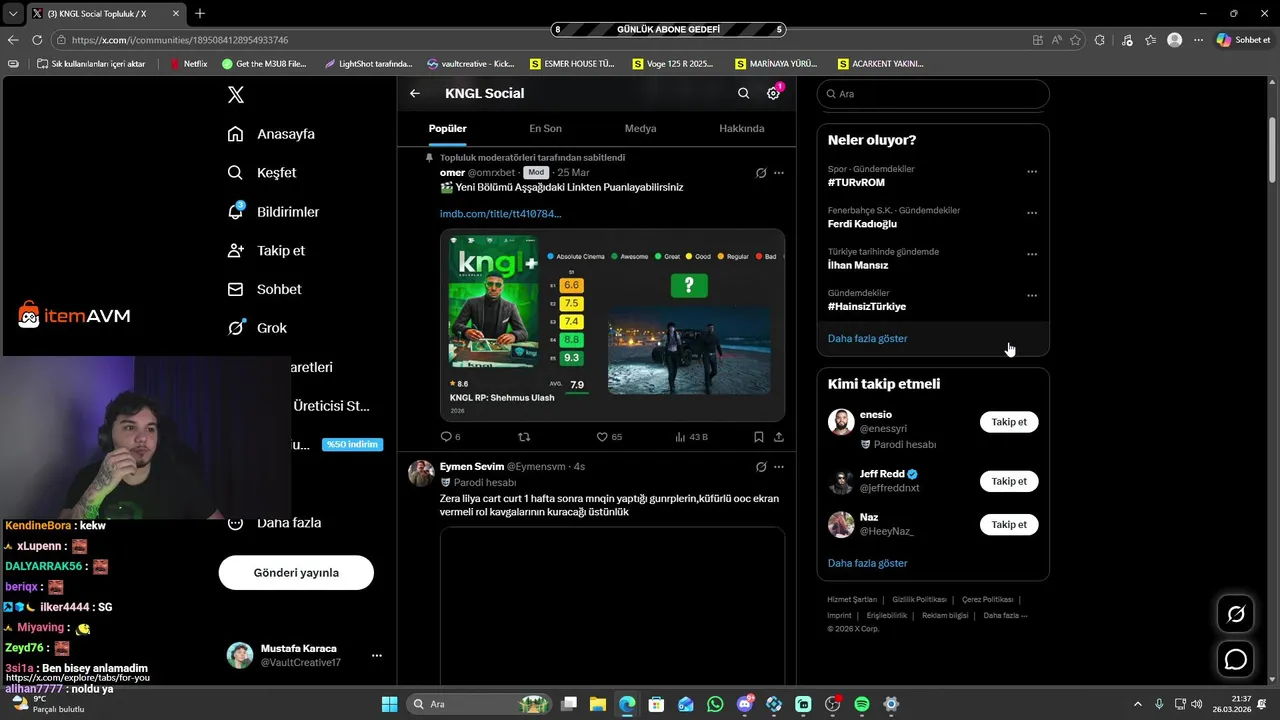The image size is (1280, 720).
Task: Open the #TURvROM trending topic
Action: (857, 183)
